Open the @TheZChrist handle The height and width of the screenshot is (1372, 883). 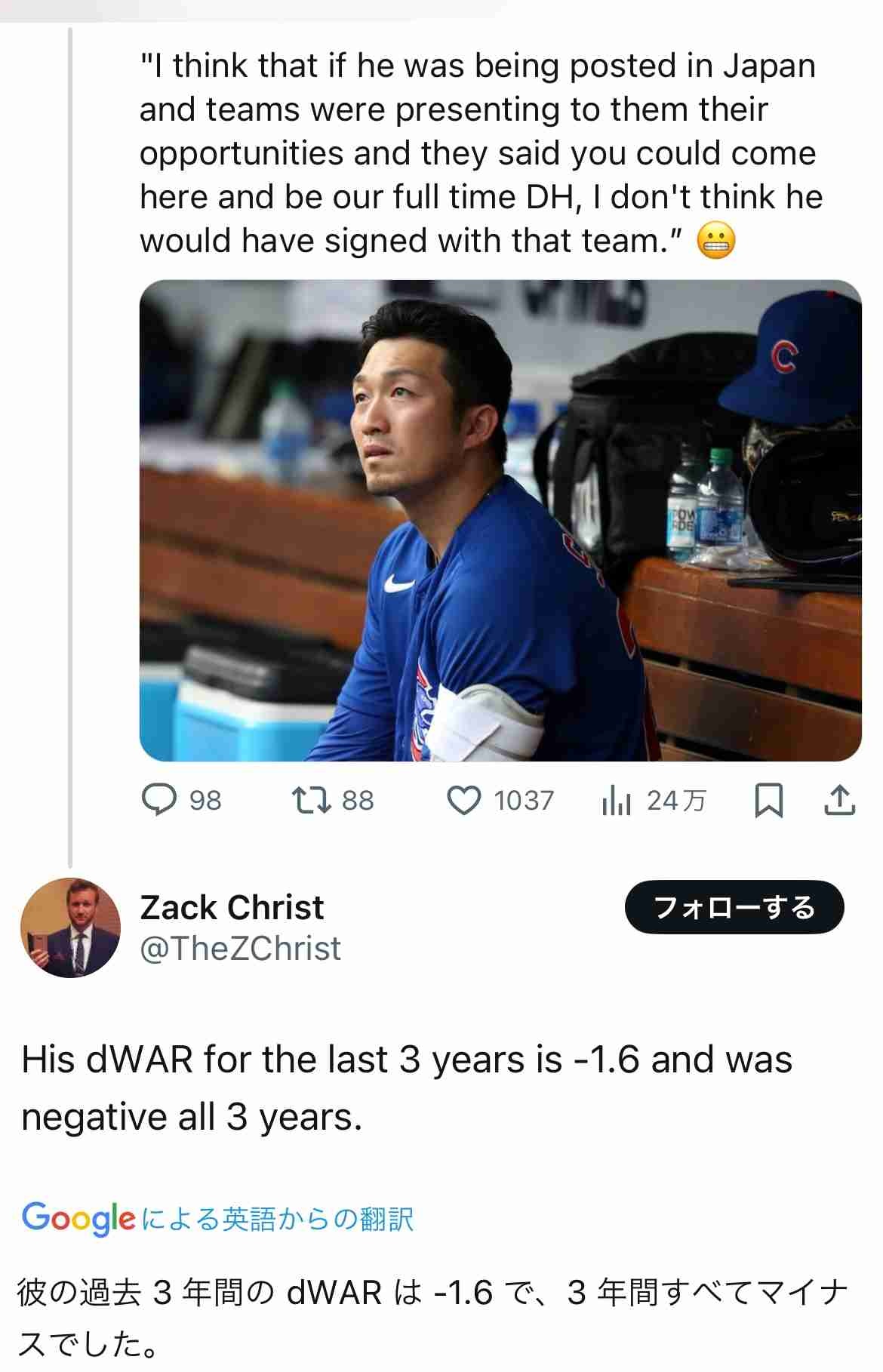click(240, 949)
